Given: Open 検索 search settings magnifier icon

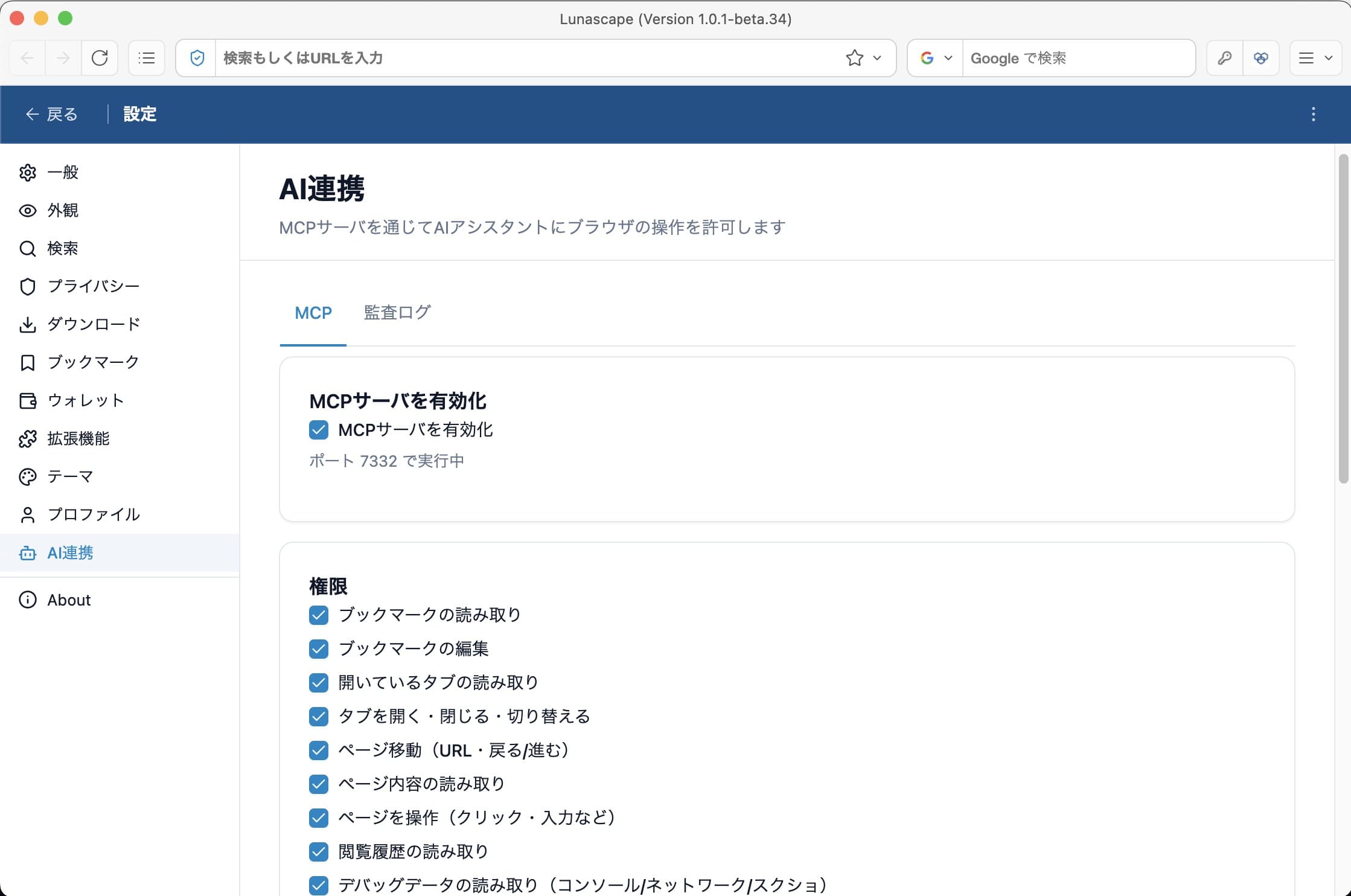Looking at the screenshot, I should click(x=28, y=248).
